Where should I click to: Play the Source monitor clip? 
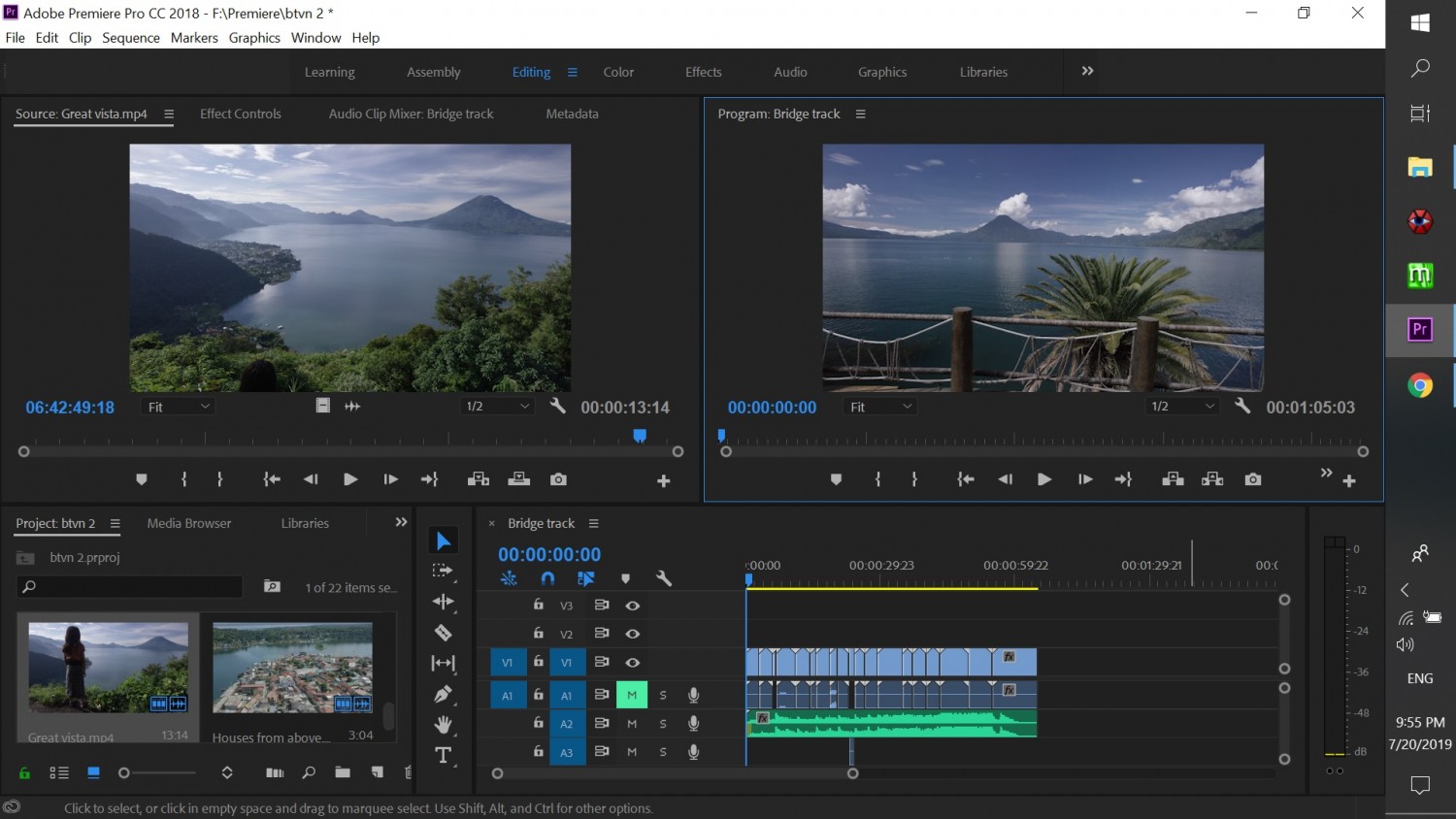[350, 479]
